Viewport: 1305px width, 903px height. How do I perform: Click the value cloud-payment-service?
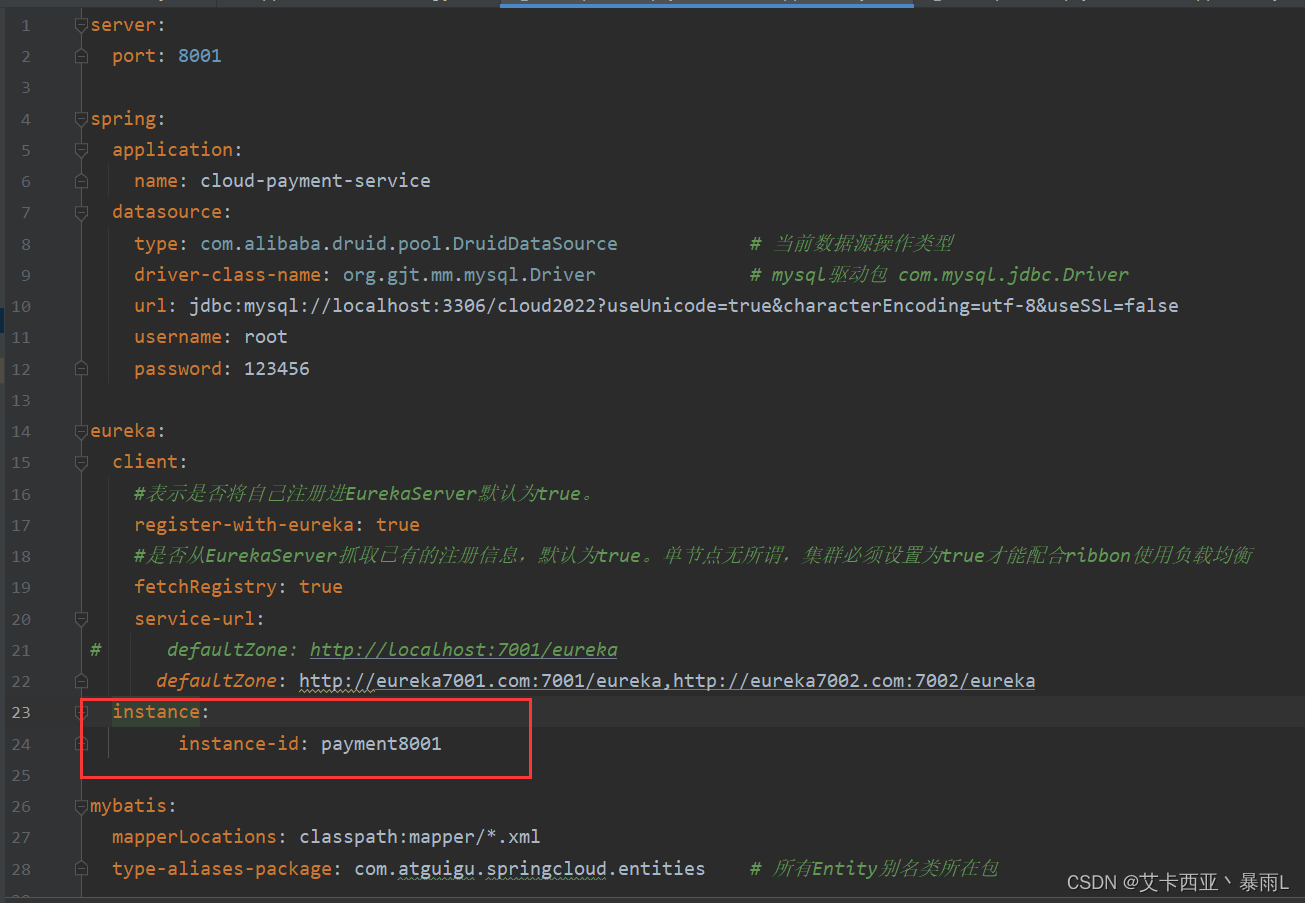point(315,181)
